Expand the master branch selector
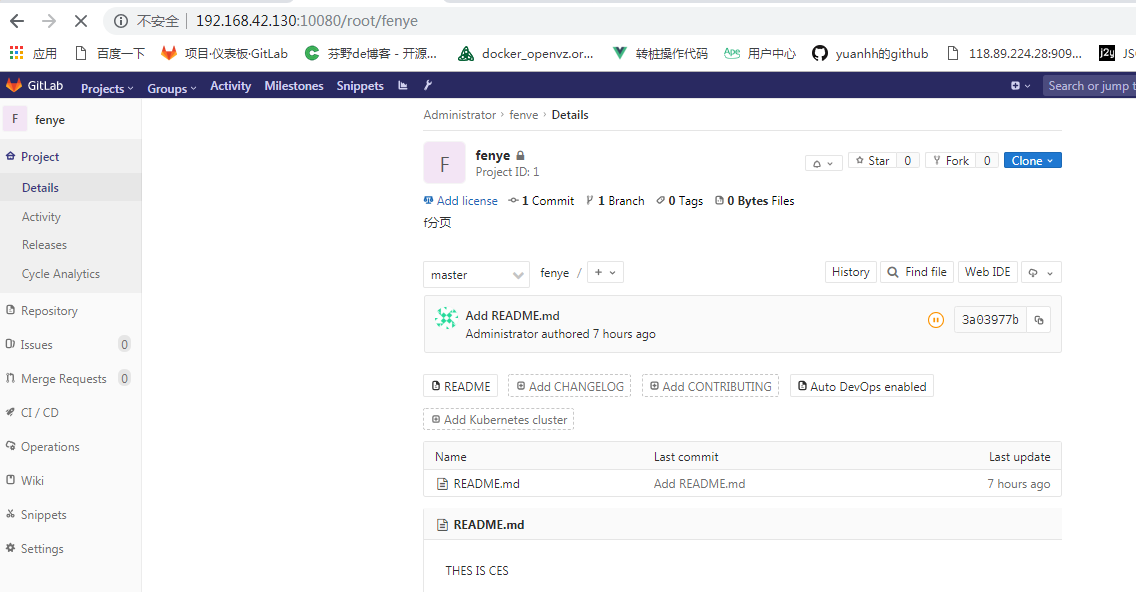The width and height of the screenshot is (1136, 592). point(477,275)
